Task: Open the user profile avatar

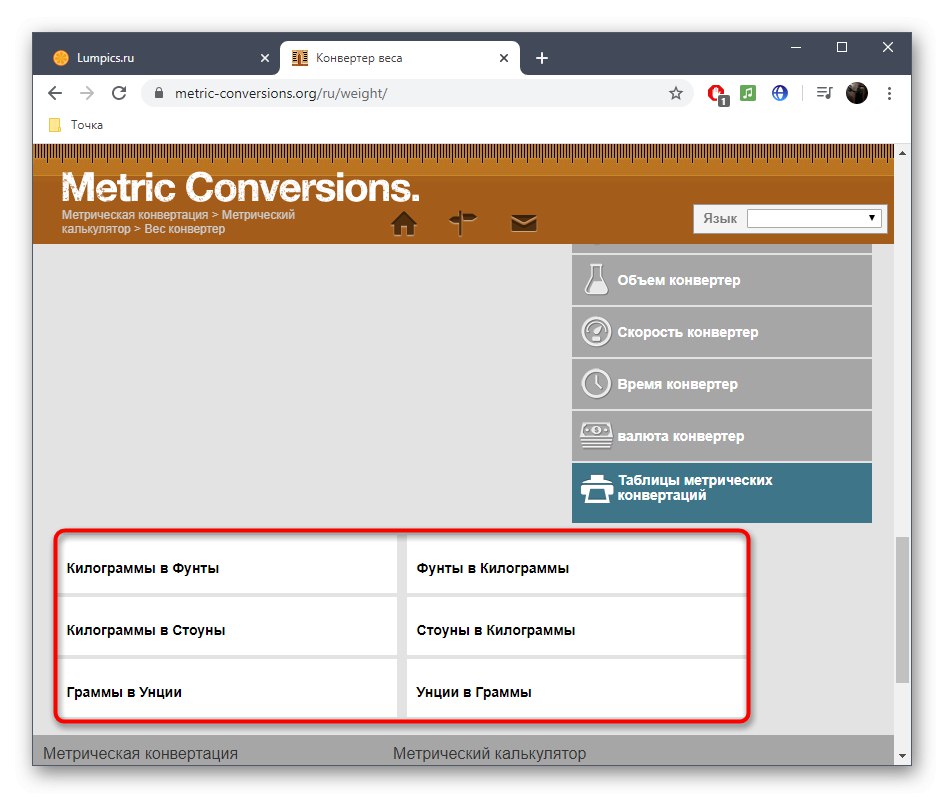Action: pyautogui.click(x=857, y=93)
